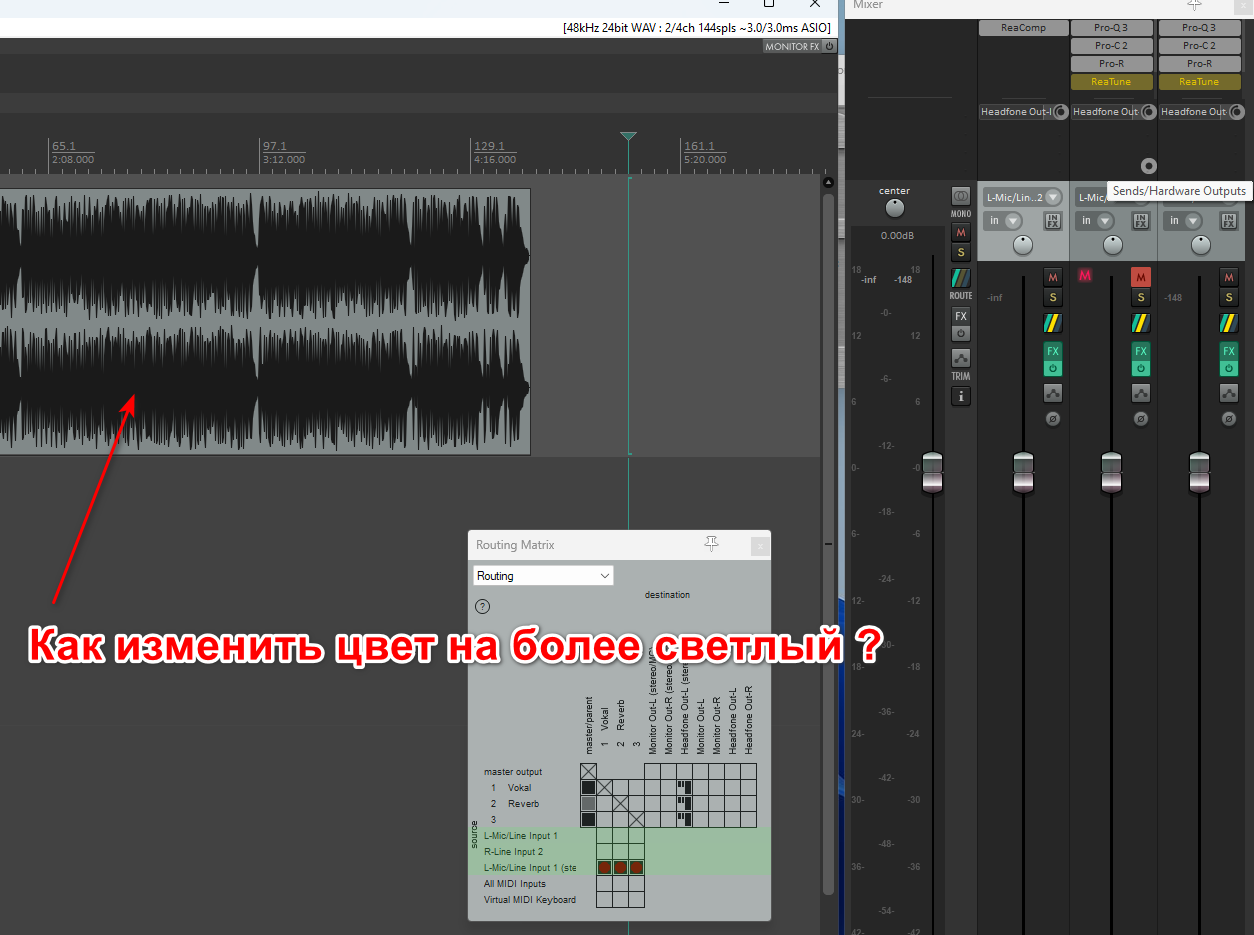Viewport: 1254px width, 935px height.
Task: Open envelope button on ReaComp track strip
Action: pyautogui.click(x=1052, y=394)
